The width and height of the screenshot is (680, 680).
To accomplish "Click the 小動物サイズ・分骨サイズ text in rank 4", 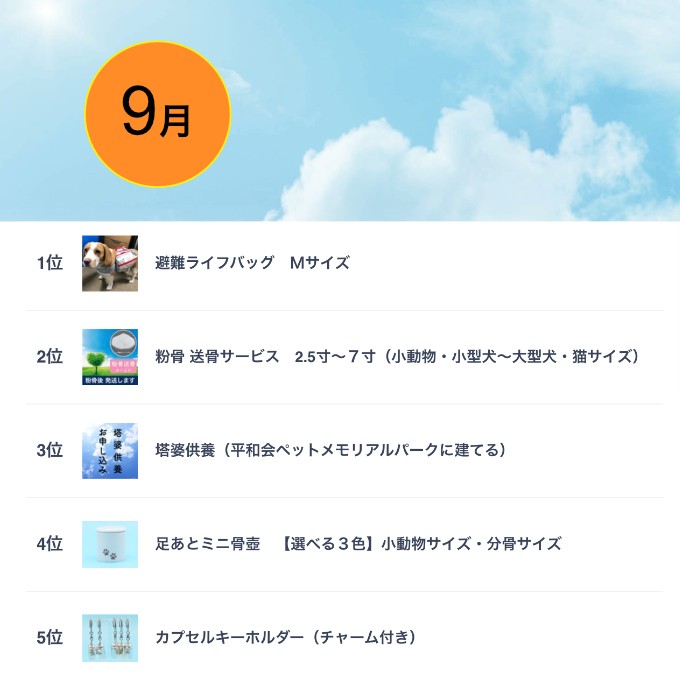I will (x=471, y=544).
